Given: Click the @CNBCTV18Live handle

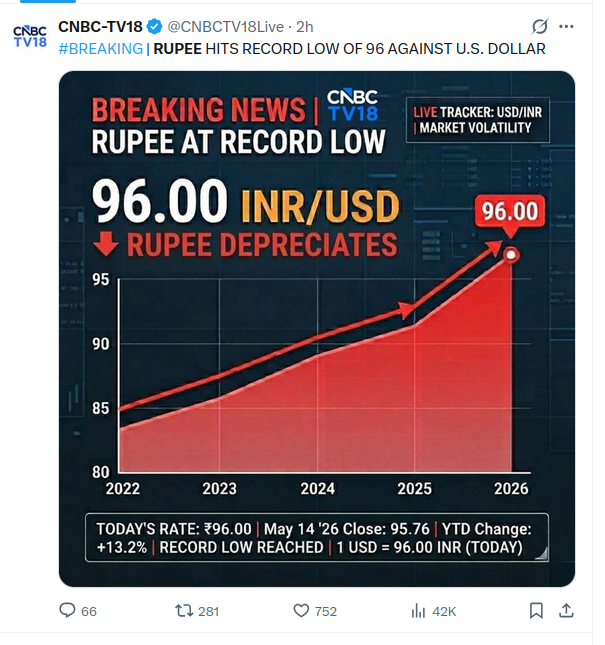Looking at the screenshot, I should point(226,27).
